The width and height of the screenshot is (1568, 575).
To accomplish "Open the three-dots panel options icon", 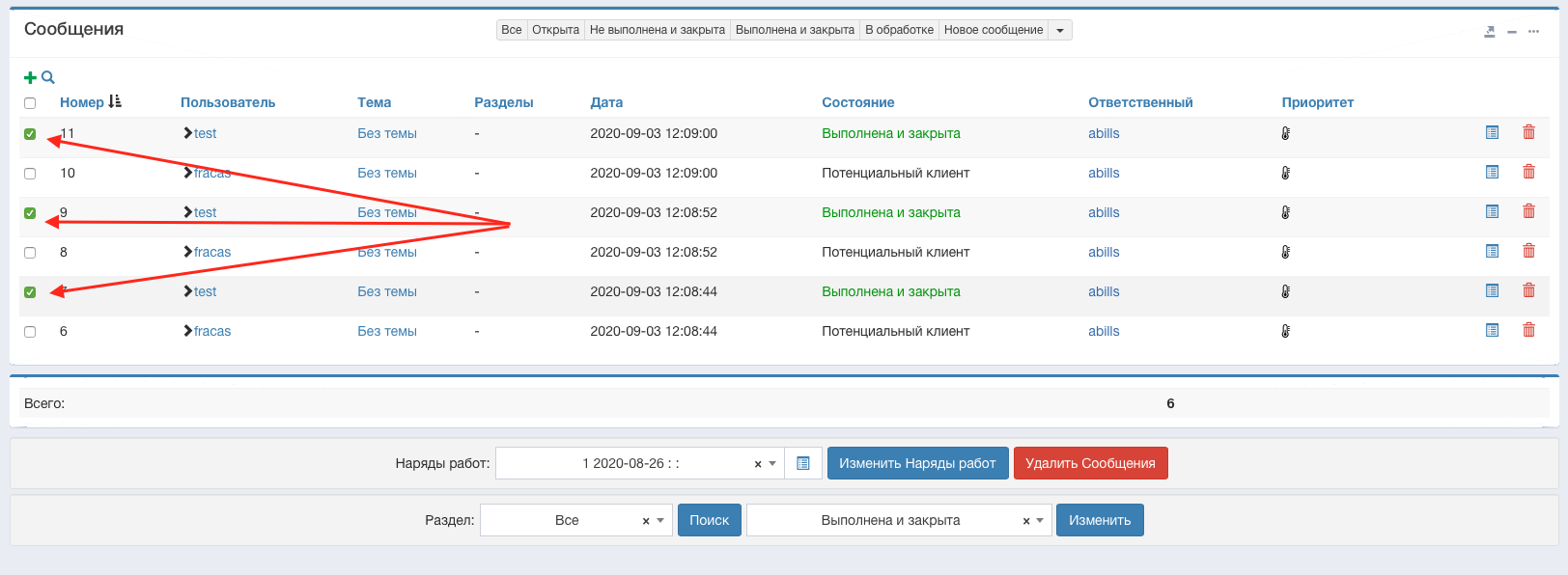I will 1533,32.
